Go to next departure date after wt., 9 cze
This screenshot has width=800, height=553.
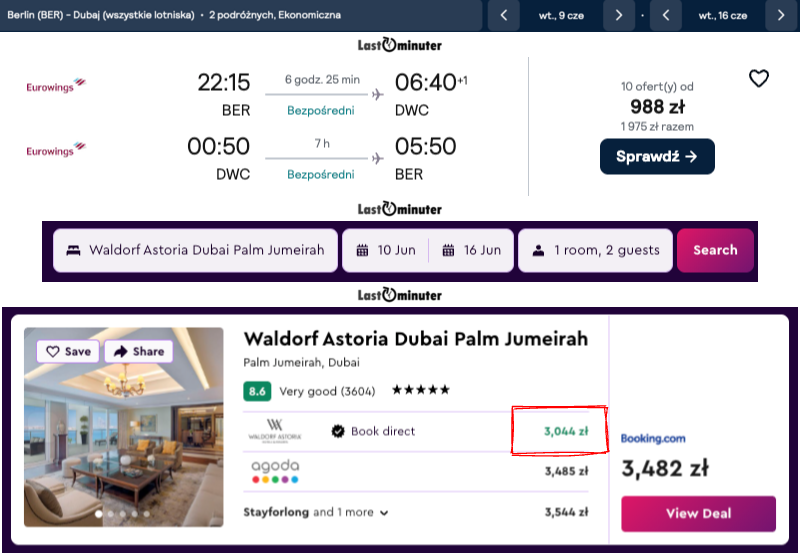point(619,15)
